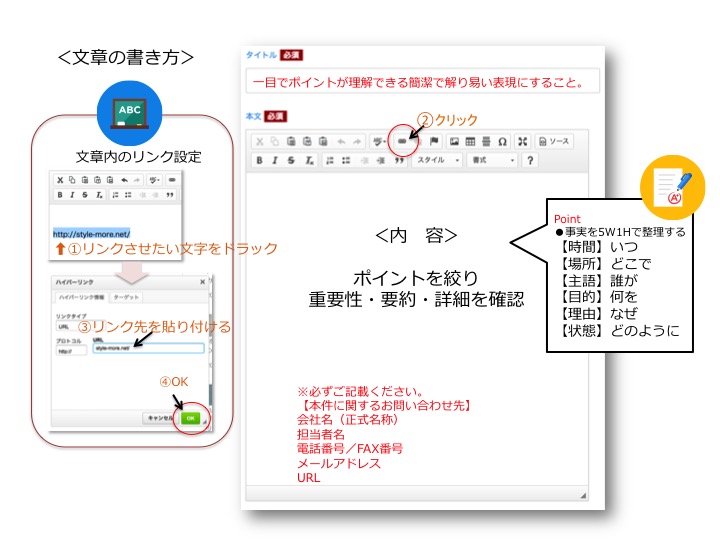The width and height of the screenshot is (720, 540).
Task: Click the ソース source button
Action: coord(553,142)
